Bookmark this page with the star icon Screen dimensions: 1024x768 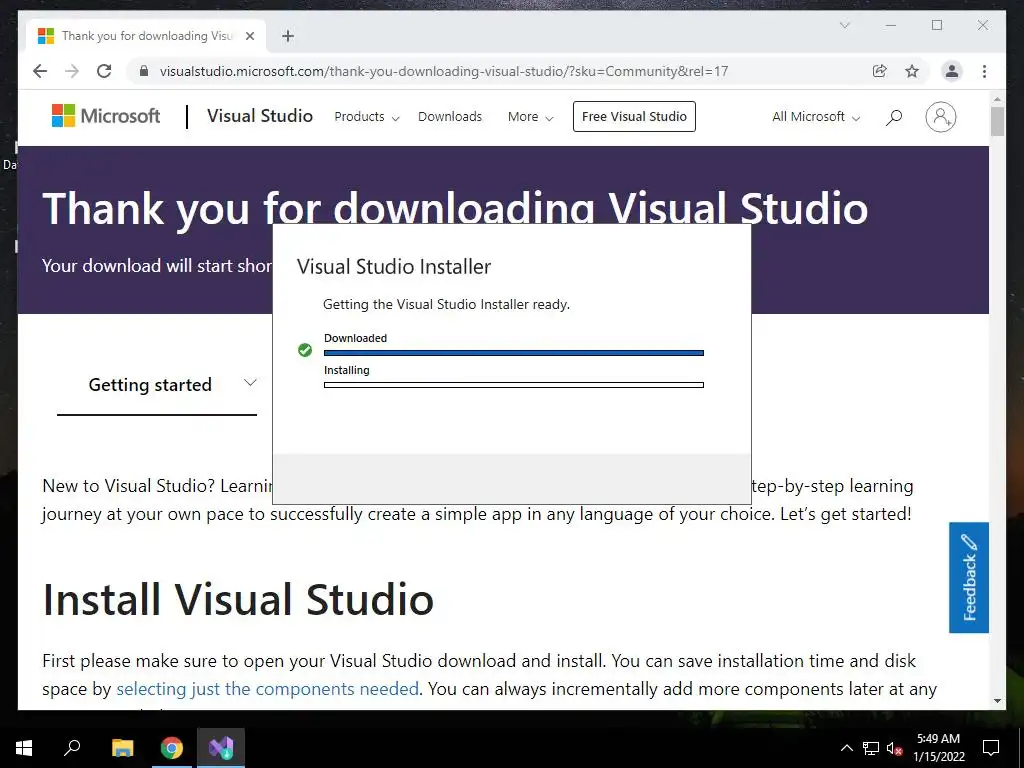[912, 71]
